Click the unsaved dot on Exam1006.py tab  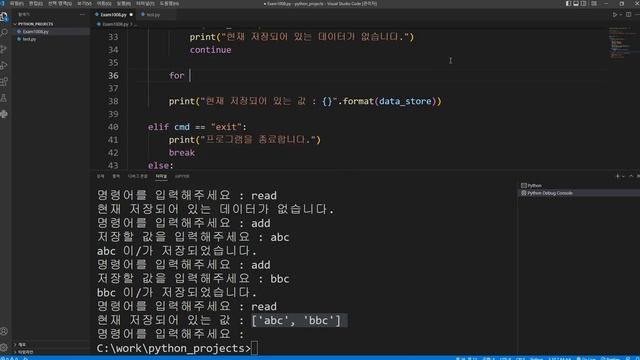[131, 15]
